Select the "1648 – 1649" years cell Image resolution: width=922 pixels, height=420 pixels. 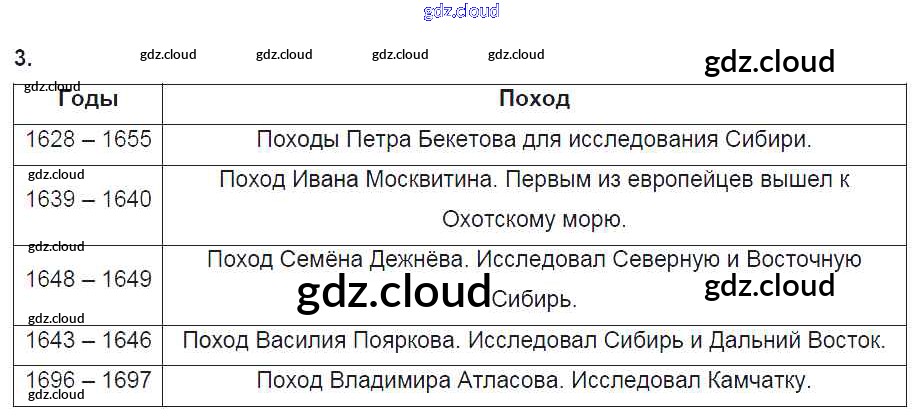coord(88,279)
